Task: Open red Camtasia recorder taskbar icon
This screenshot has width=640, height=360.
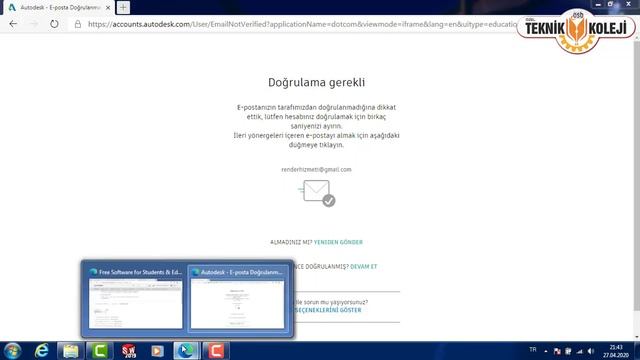Action: (x=216, y=351)
